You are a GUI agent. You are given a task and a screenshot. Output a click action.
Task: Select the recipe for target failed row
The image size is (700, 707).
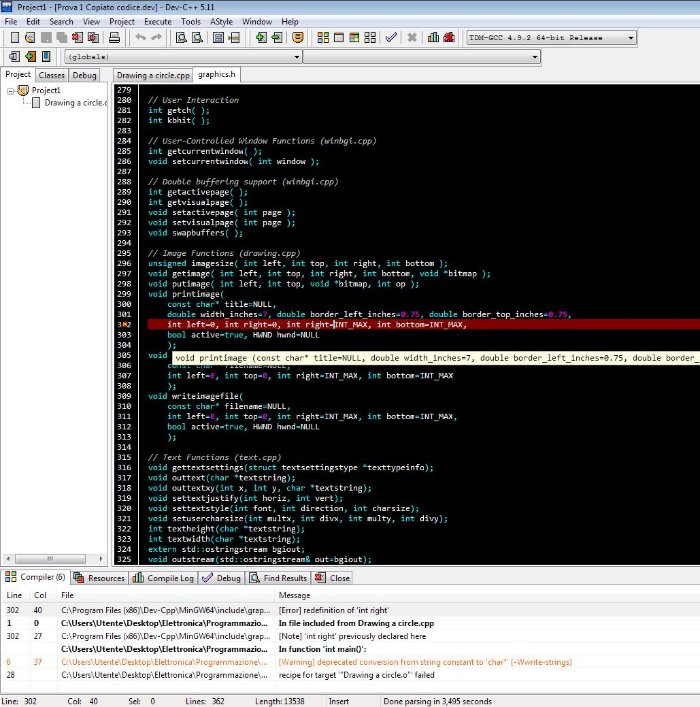tap(350, 675)
